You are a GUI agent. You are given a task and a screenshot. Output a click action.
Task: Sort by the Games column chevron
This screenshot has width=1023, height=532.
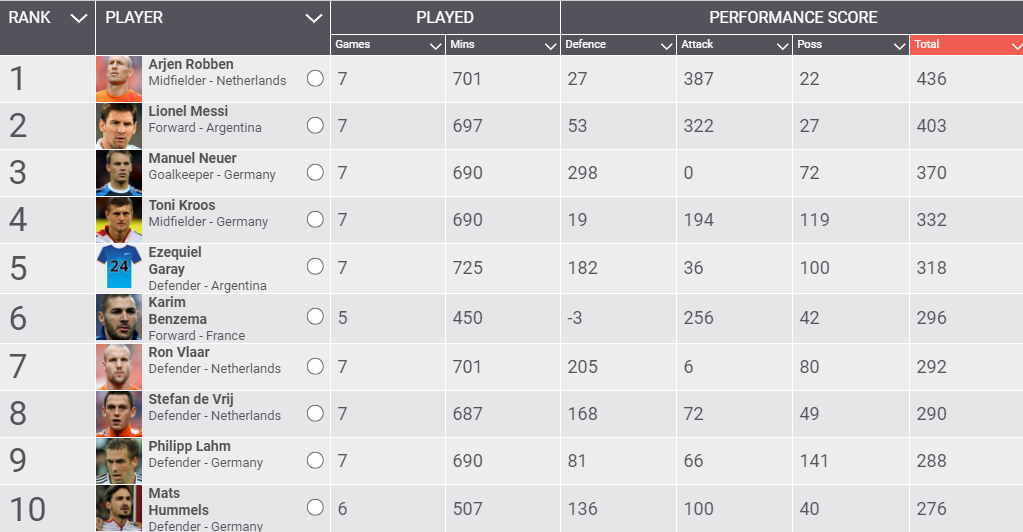[x=435, y=46]
